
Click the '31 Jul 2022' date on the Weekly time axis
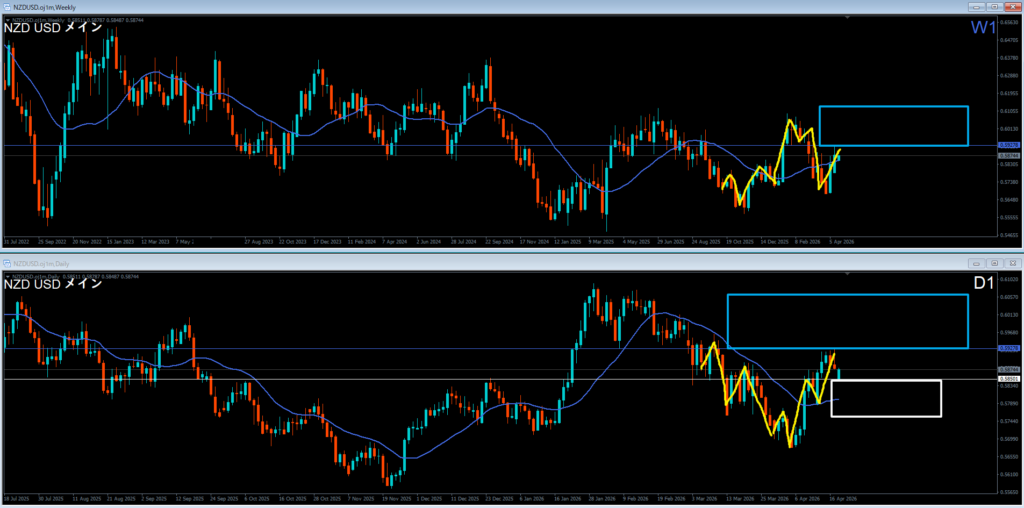(16, 241)
